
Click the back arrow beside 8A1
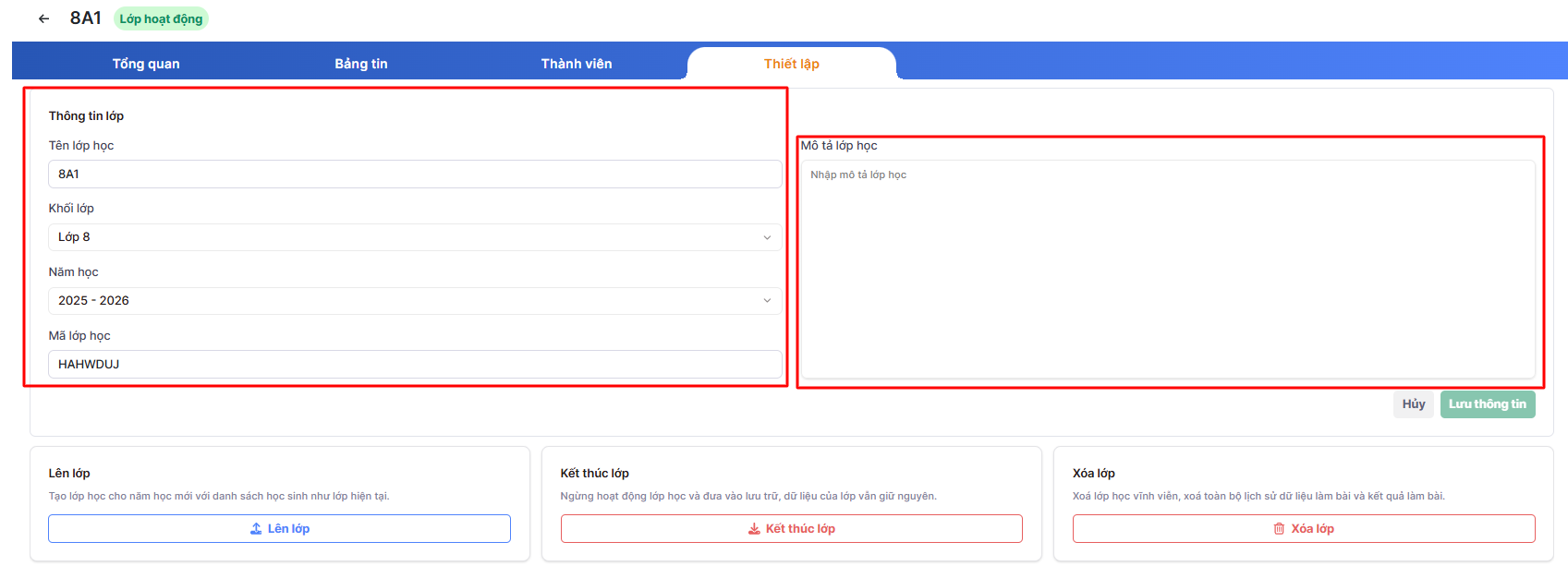click(x=43, y=18)
